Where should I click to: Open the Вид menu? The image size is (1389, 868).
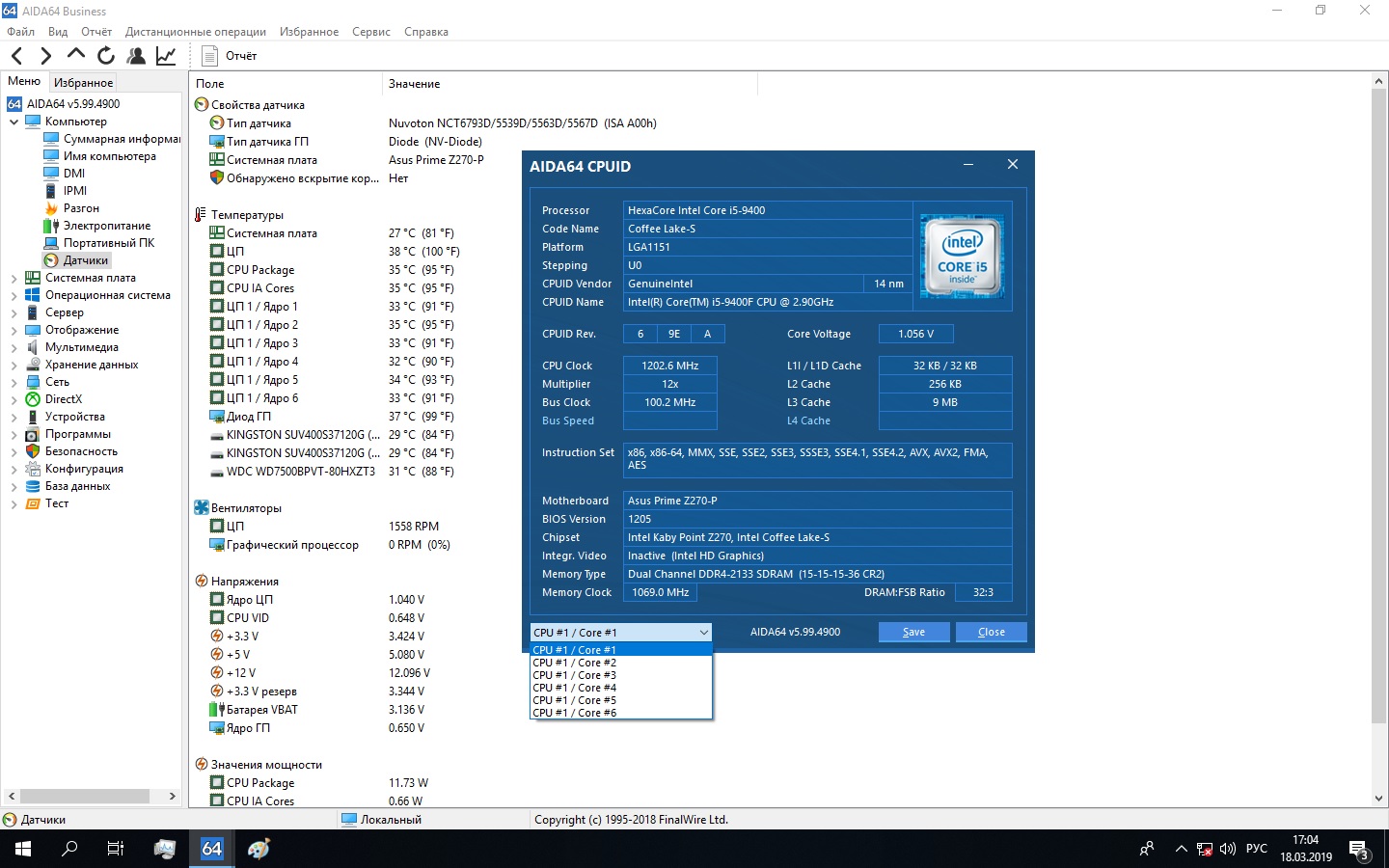(58, 32)
